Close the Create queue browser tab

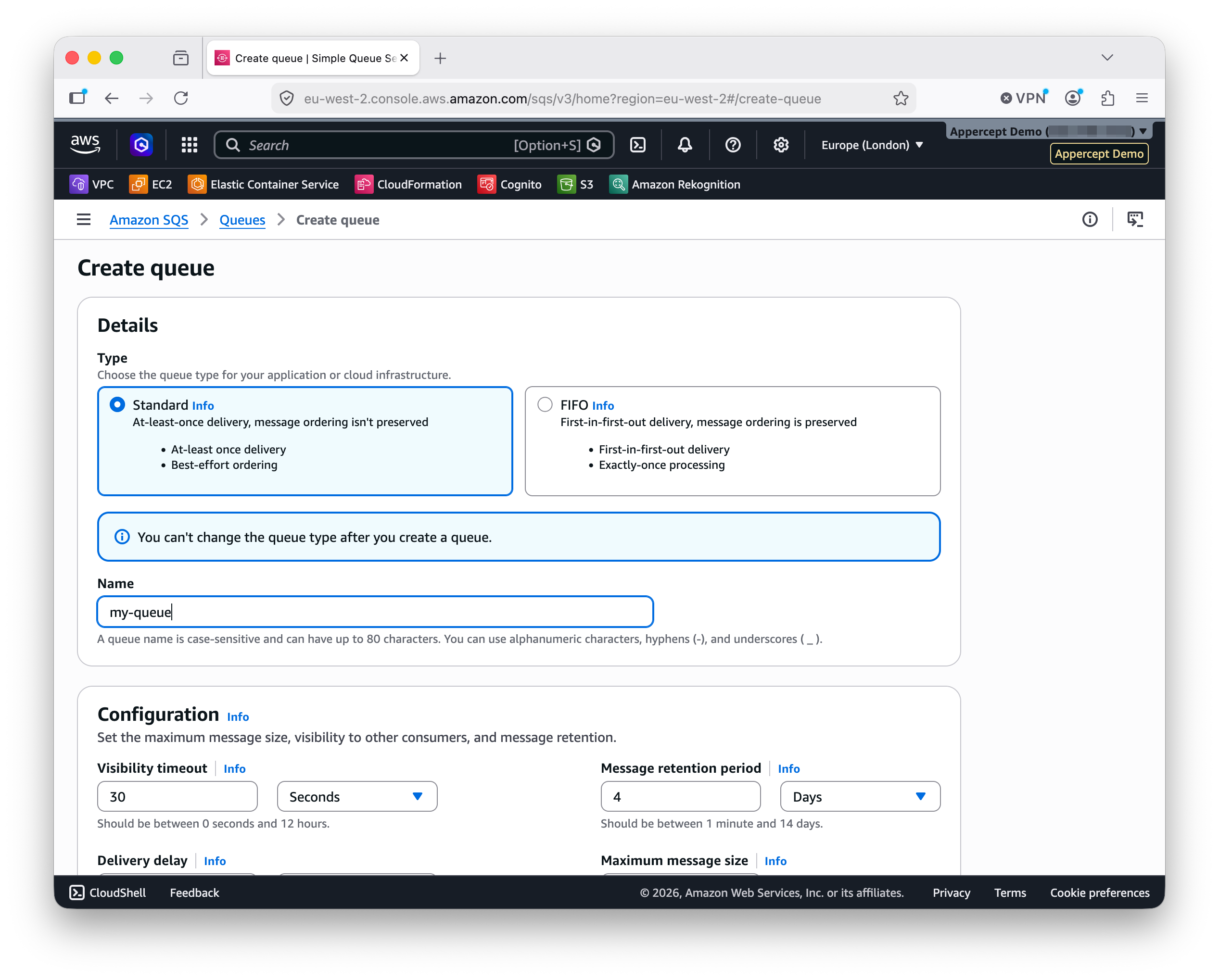[x=404, y=58]
